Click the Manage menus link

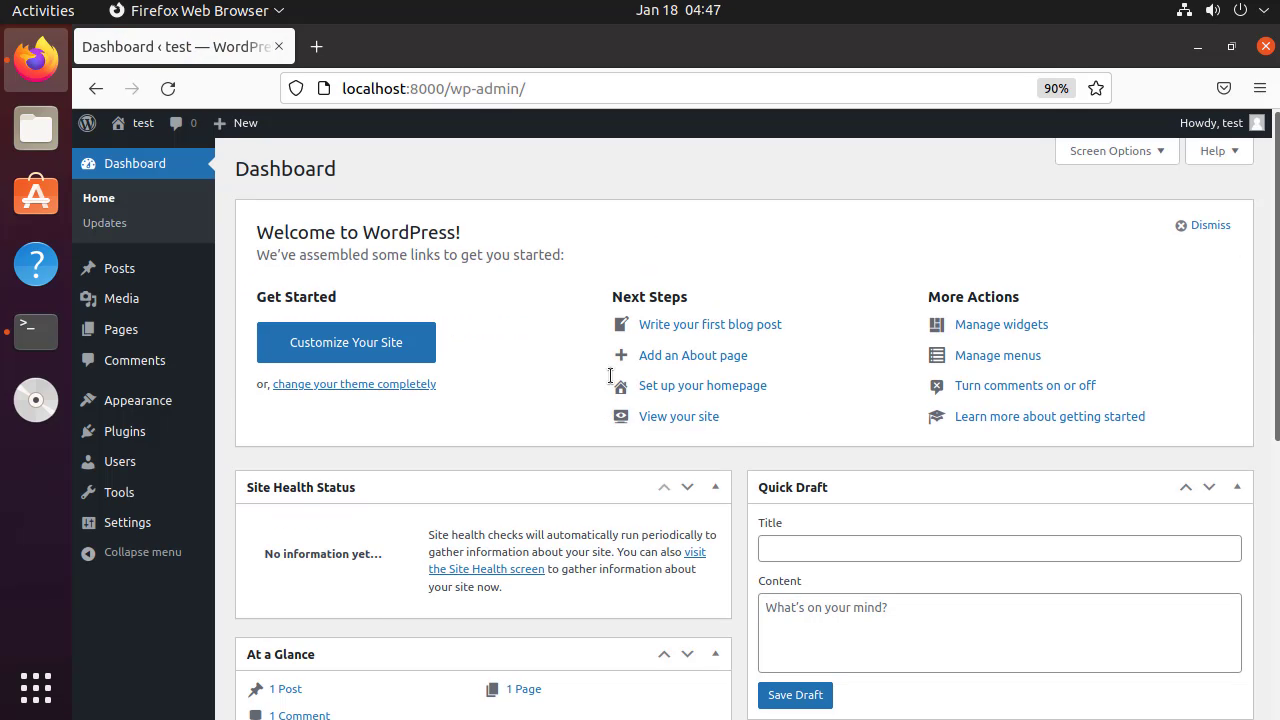(998, 355)
